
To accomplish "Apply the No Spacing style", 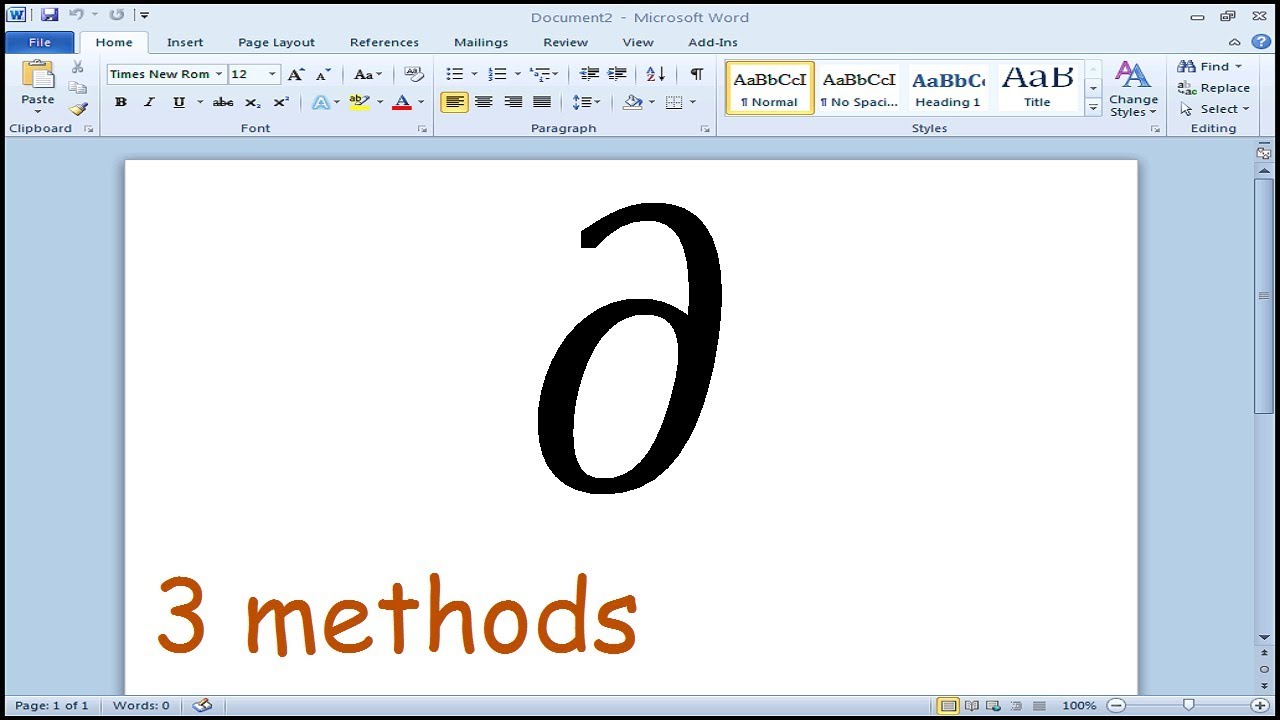I will point(859,88).
